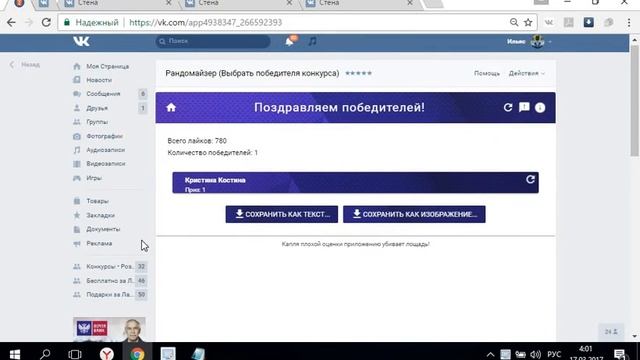640x360 pixels.
Task: Click the download extension icon in Chrome toolbar
Action: pyautogui.click(x=589, y=22)
